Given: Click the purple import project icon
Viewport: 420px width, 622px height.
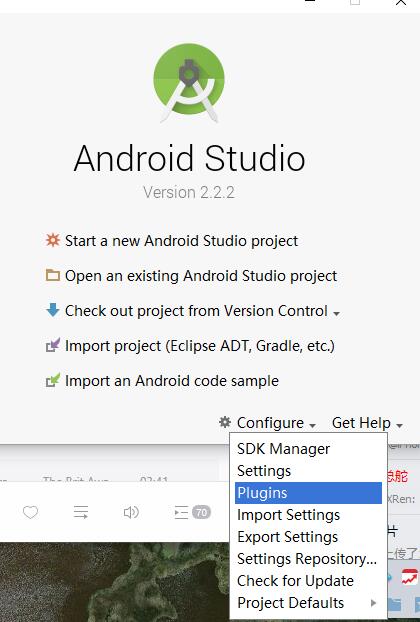Looking at the screenshot, I should [x=53, y=345].
